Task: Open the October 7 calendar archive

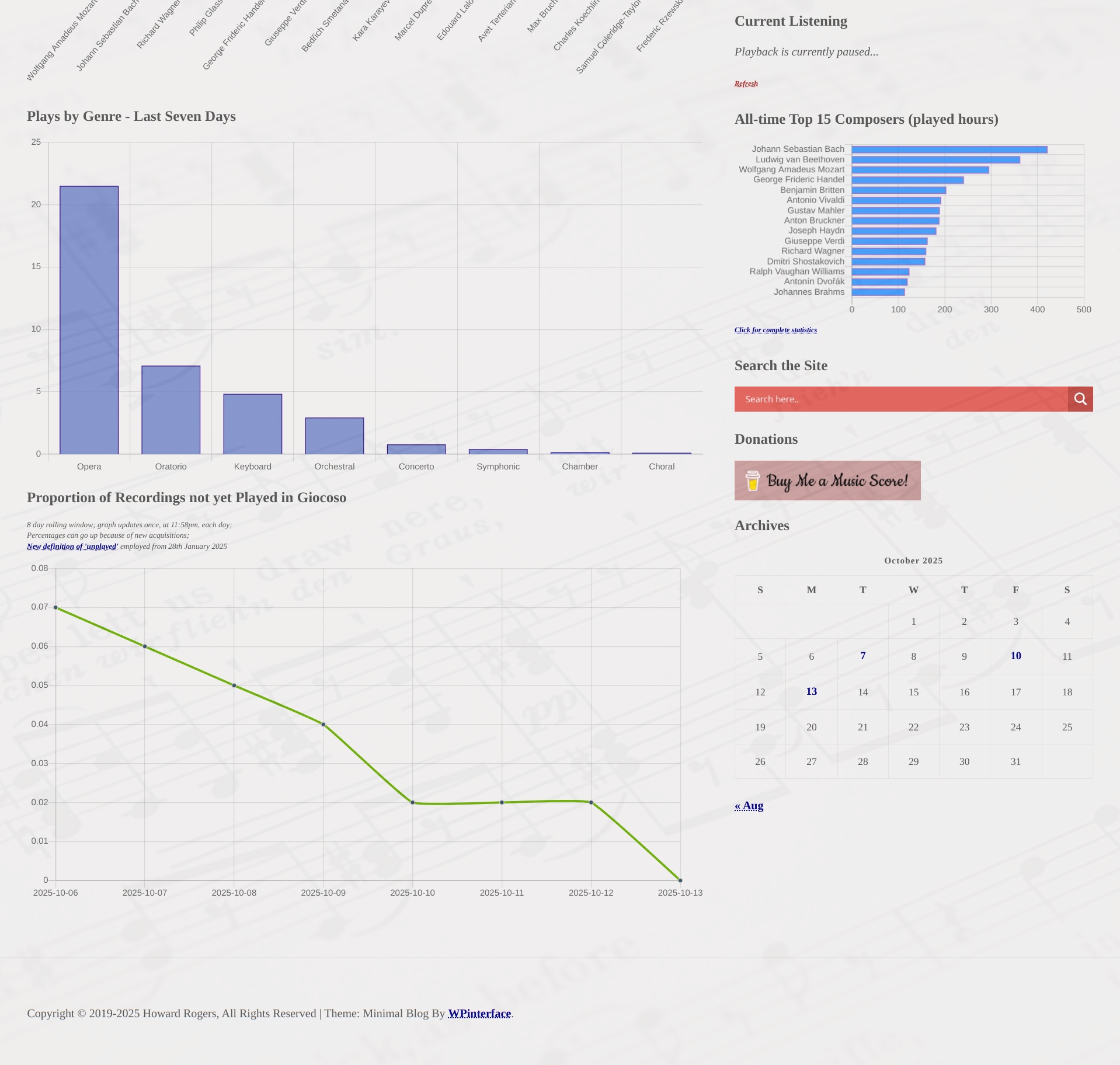Action: click(x=862, y=656)
